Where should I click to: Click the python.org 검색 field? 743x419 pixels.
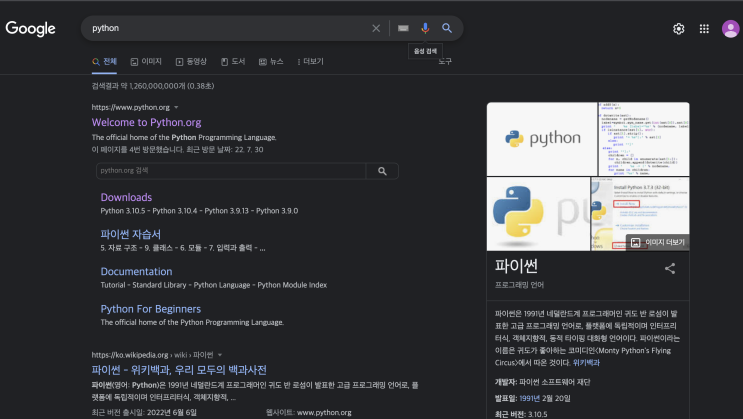click(231, 171)
